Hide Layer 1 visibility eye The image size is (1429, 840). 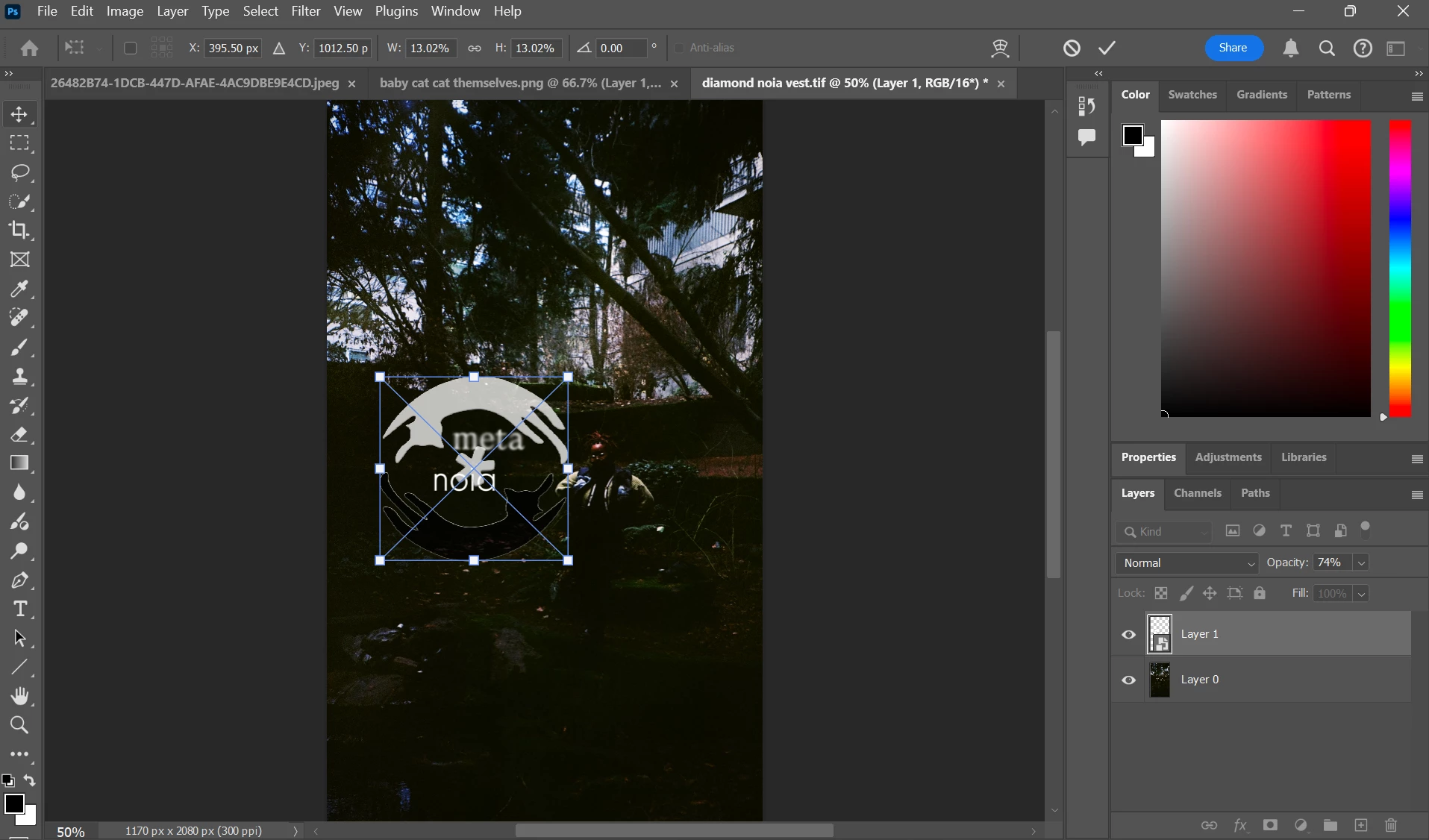[x=1128, y=634]
